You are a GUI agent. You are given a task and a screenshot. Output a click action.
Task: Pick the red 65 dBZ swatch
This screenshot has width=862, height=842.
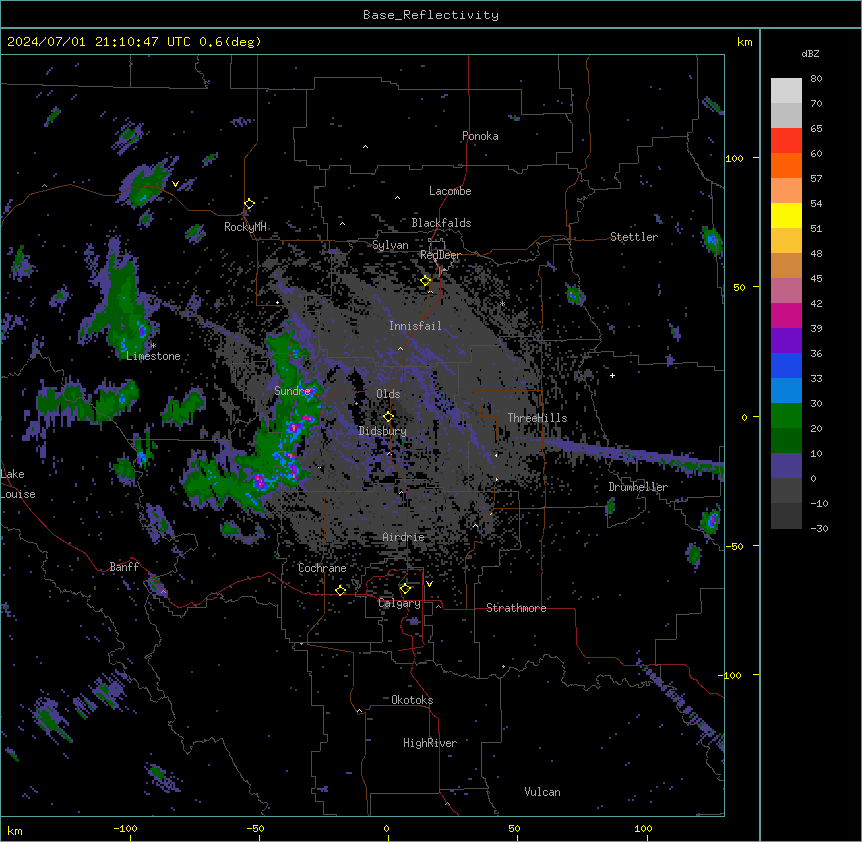point(786,141)
